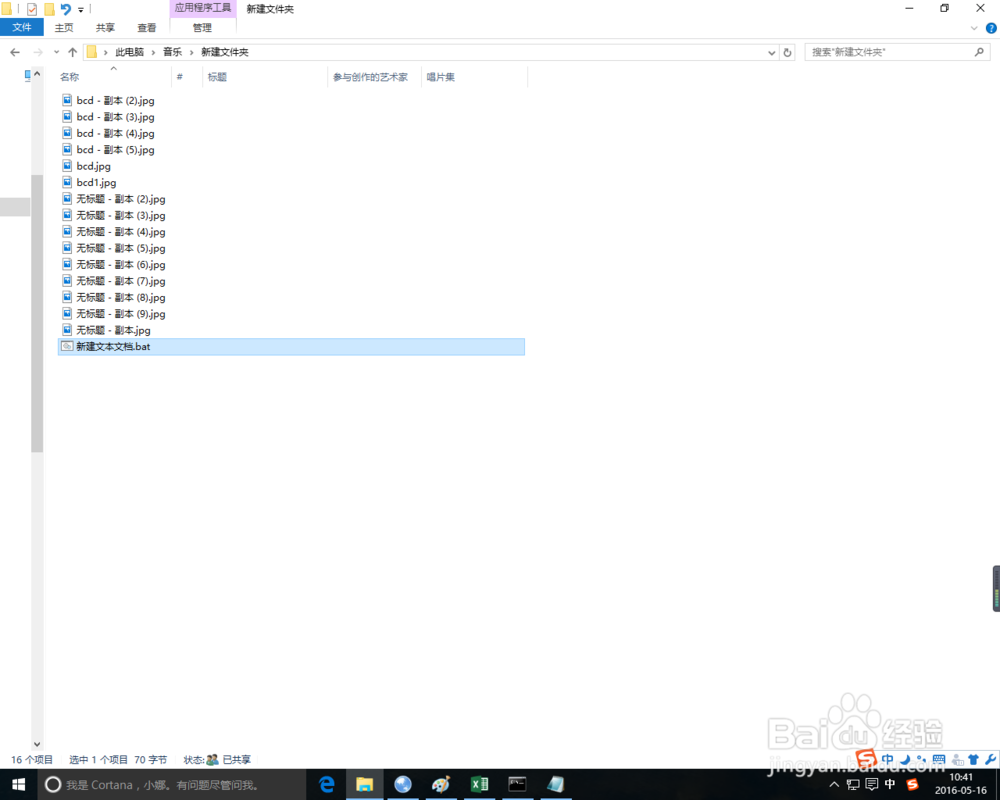Image resolution: width=1000 pixels, height=800 pixels.
Task: Click the New Folder icon in title bar
Action: coord(49,10)
